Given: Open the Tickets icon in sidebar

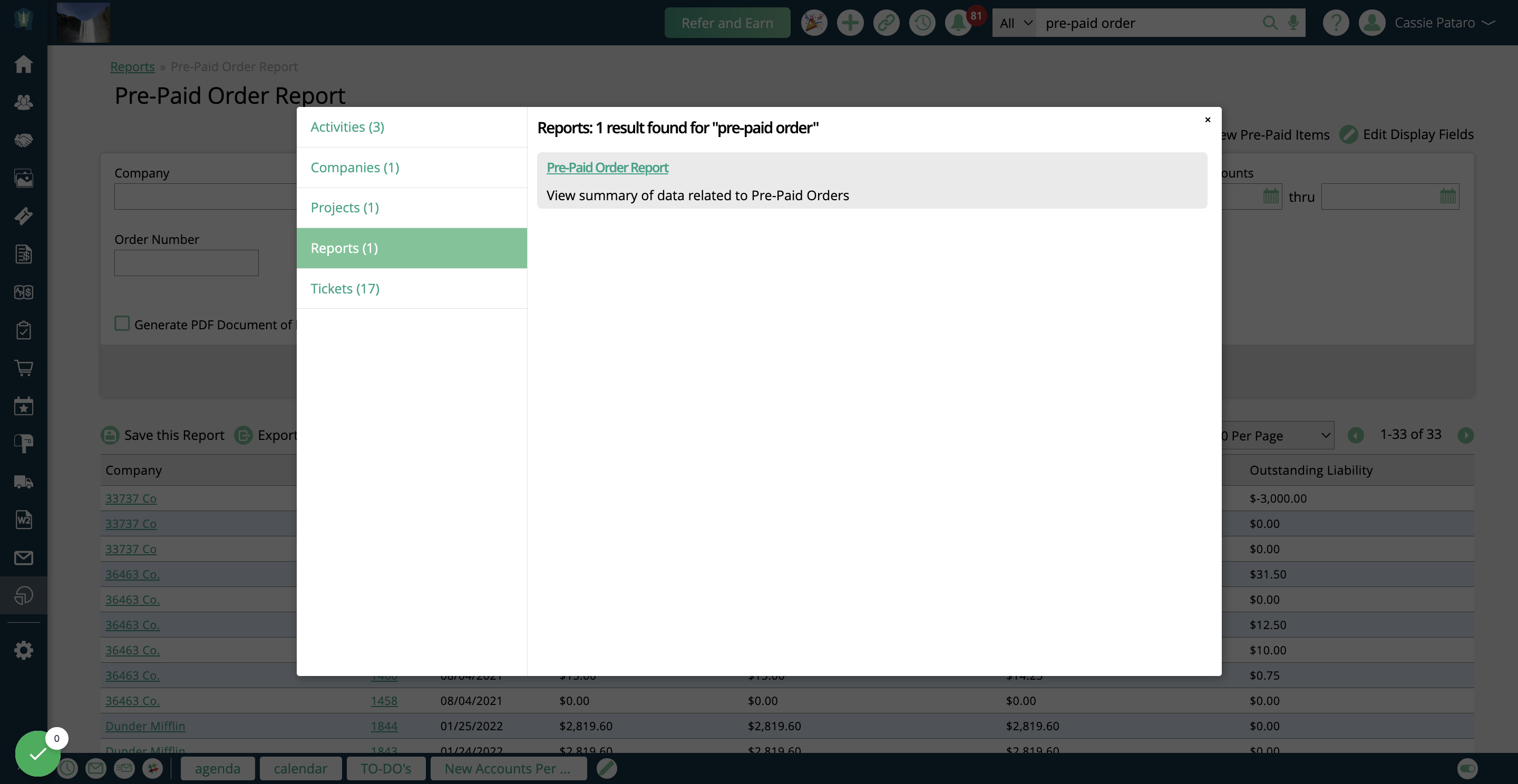Looking at the screenshot, I should (24, 216).
